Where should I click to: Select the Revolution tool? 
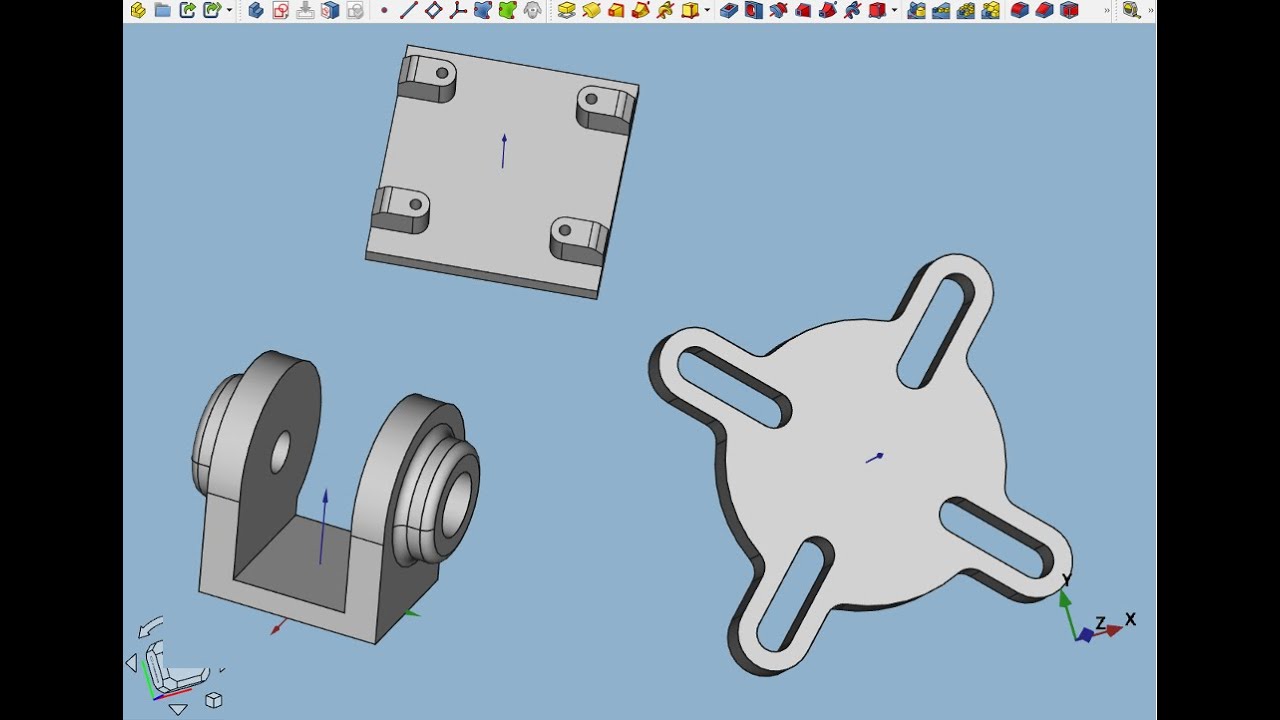[x=591, y=10]
